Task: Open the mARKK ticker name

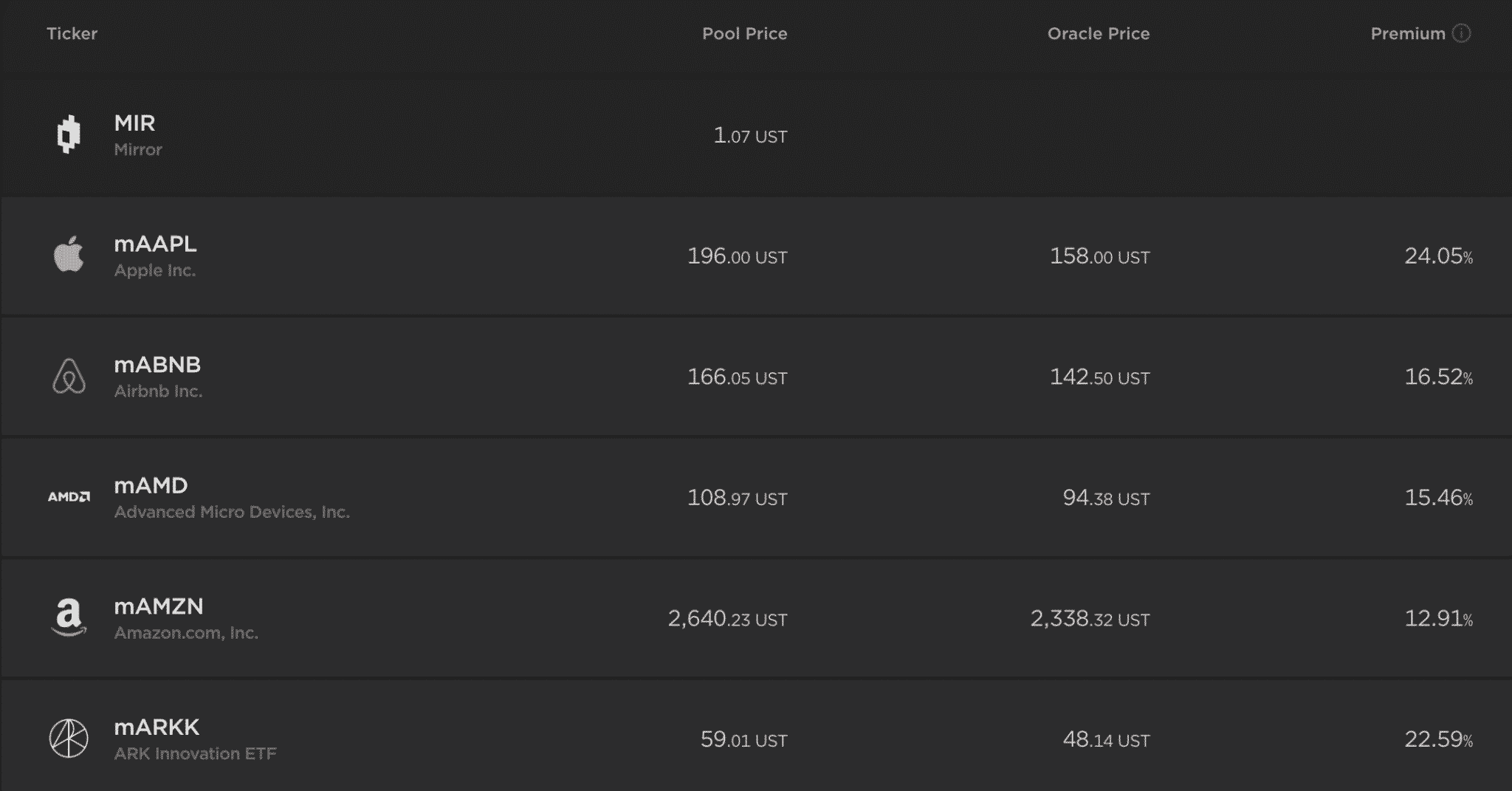Action: click(157, 727)
